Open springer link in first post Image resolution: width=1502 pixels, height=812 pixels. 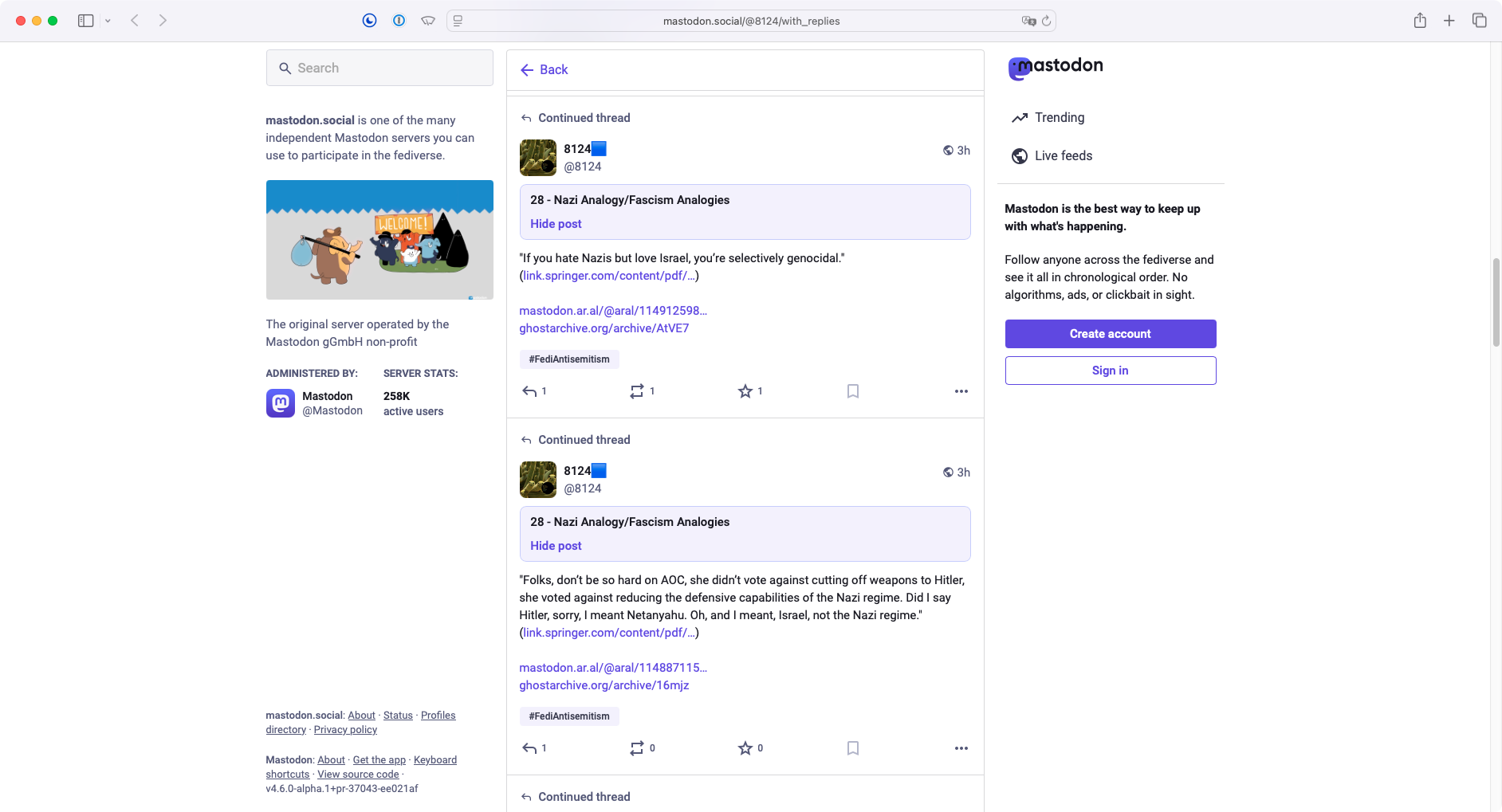point(609,276)
